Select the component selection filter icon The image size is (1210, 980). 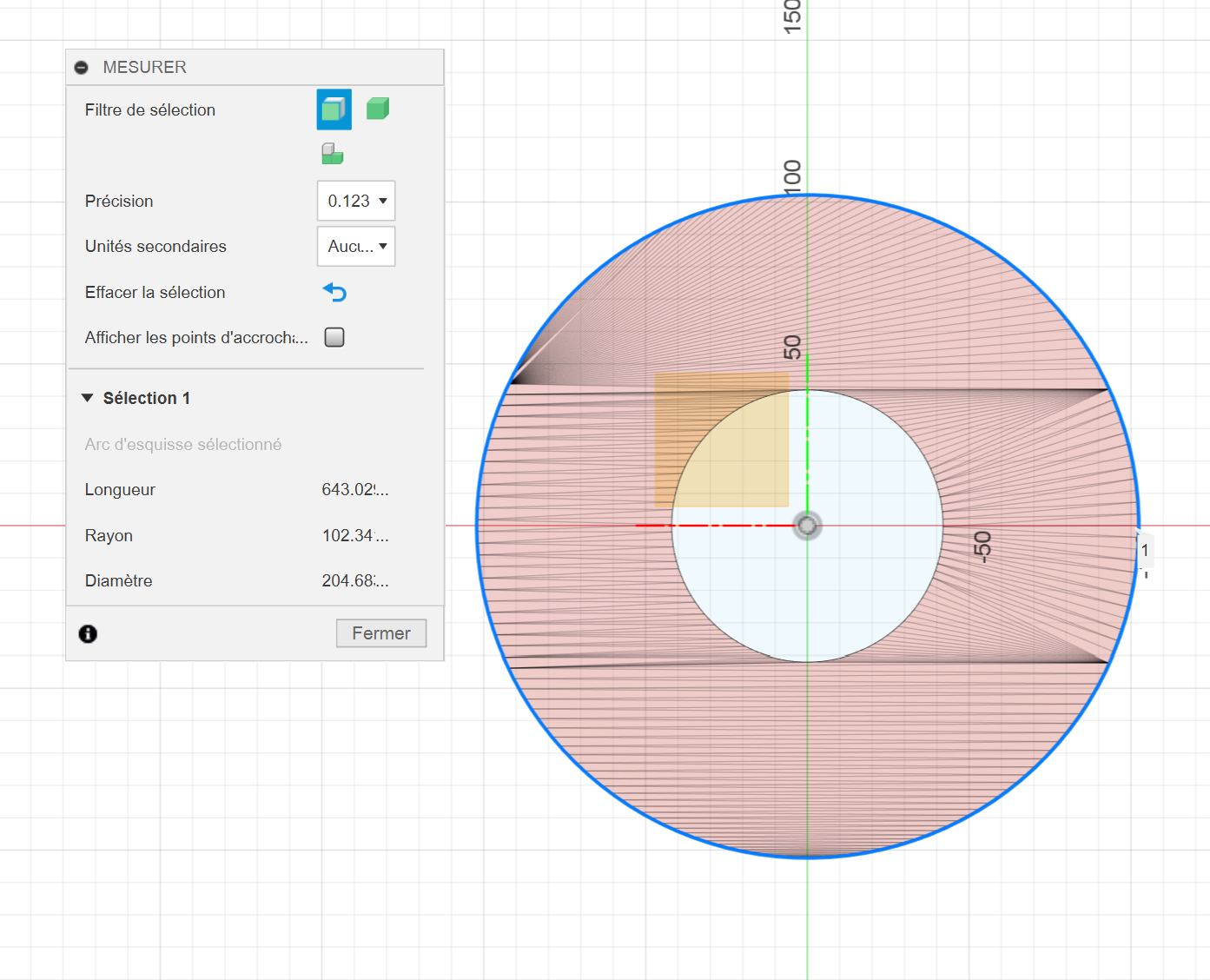[333, 155]
